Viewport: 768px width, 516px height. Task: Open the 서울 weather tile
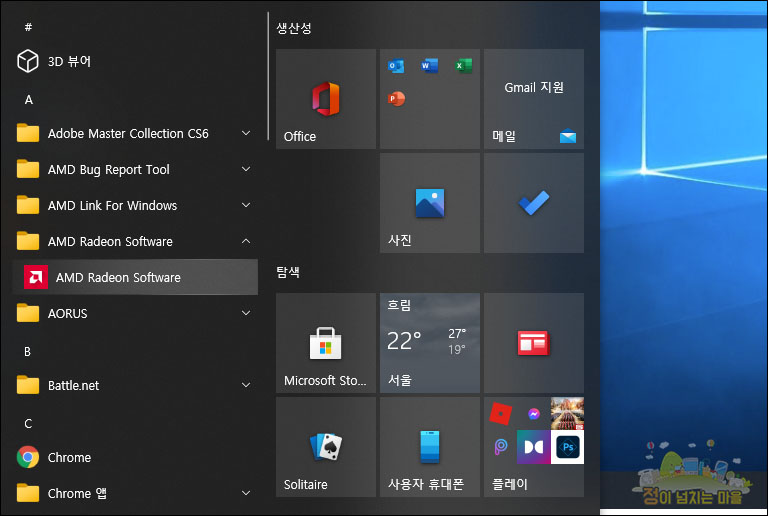[430, 343]
